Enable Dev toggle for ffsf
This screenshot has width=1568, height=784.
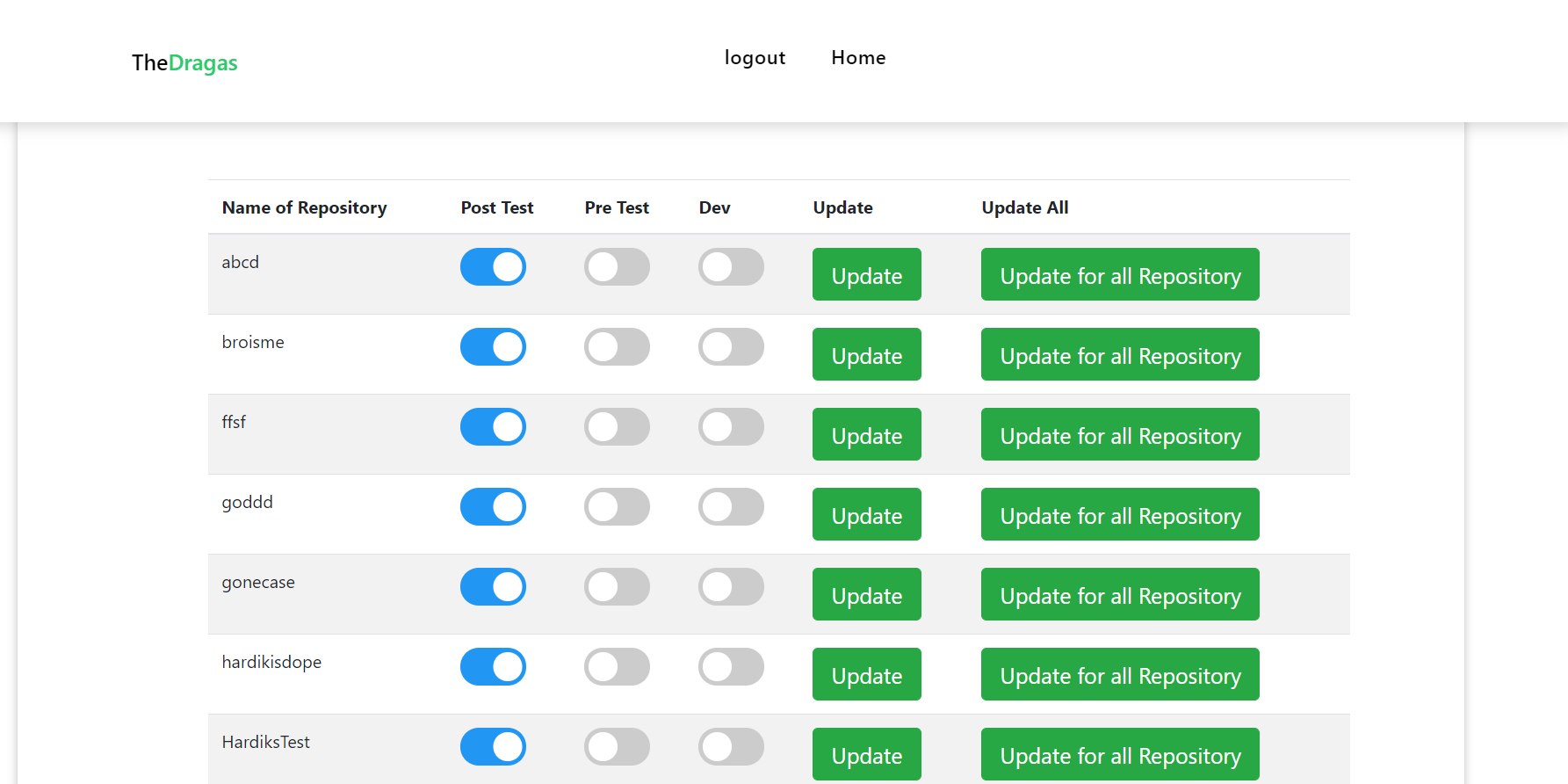point(731,426)
